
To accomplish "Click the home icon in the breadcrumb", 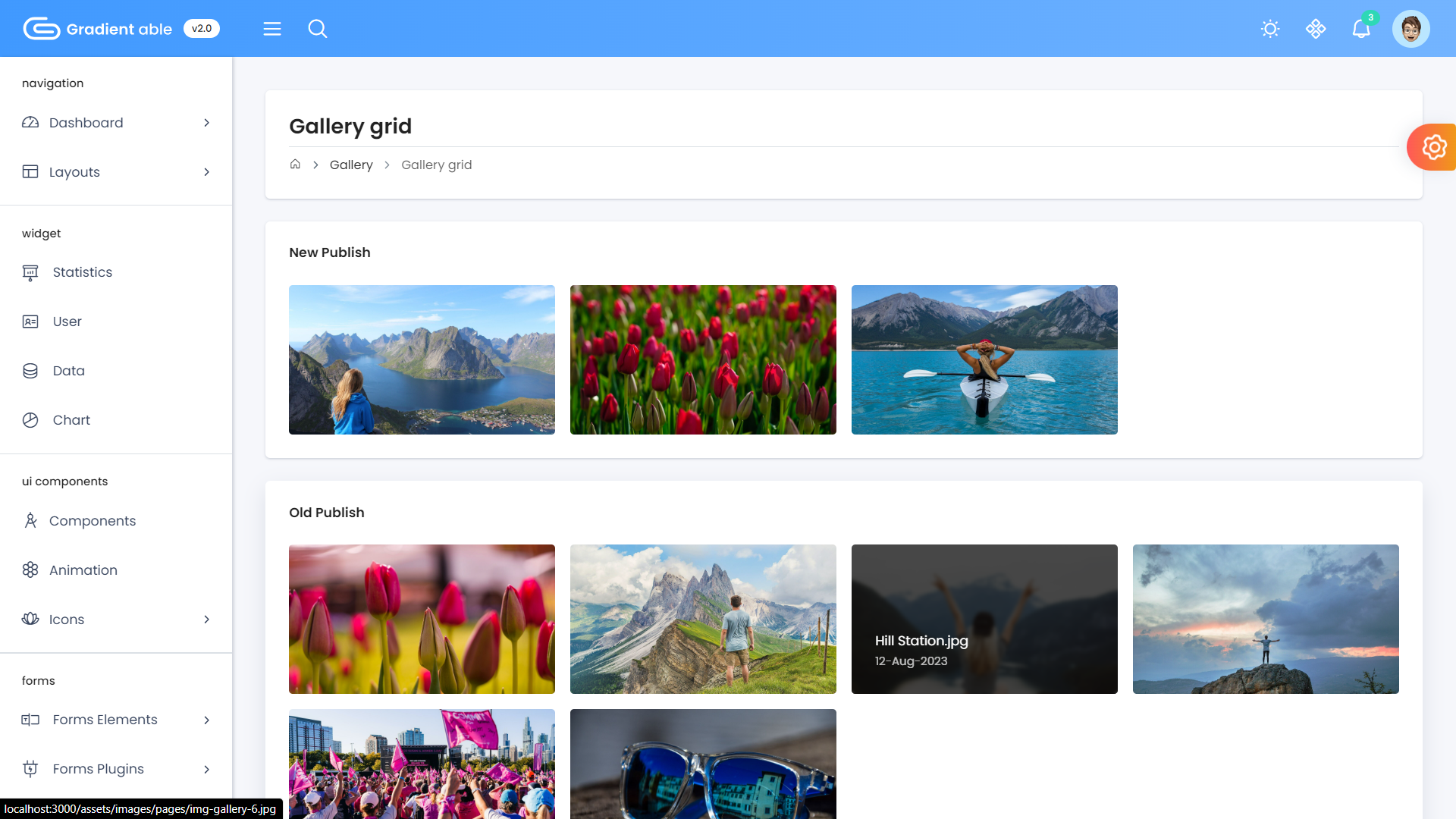I will coord(295,164).
